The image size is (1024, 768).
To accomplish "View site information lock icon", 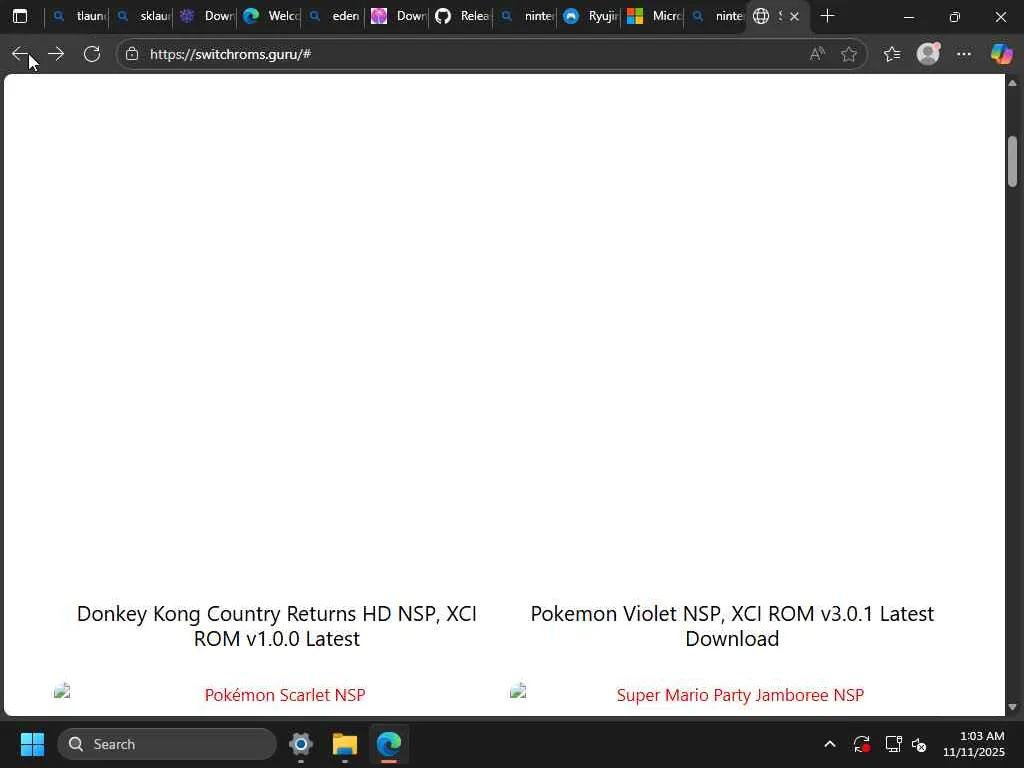I will 132,54.
